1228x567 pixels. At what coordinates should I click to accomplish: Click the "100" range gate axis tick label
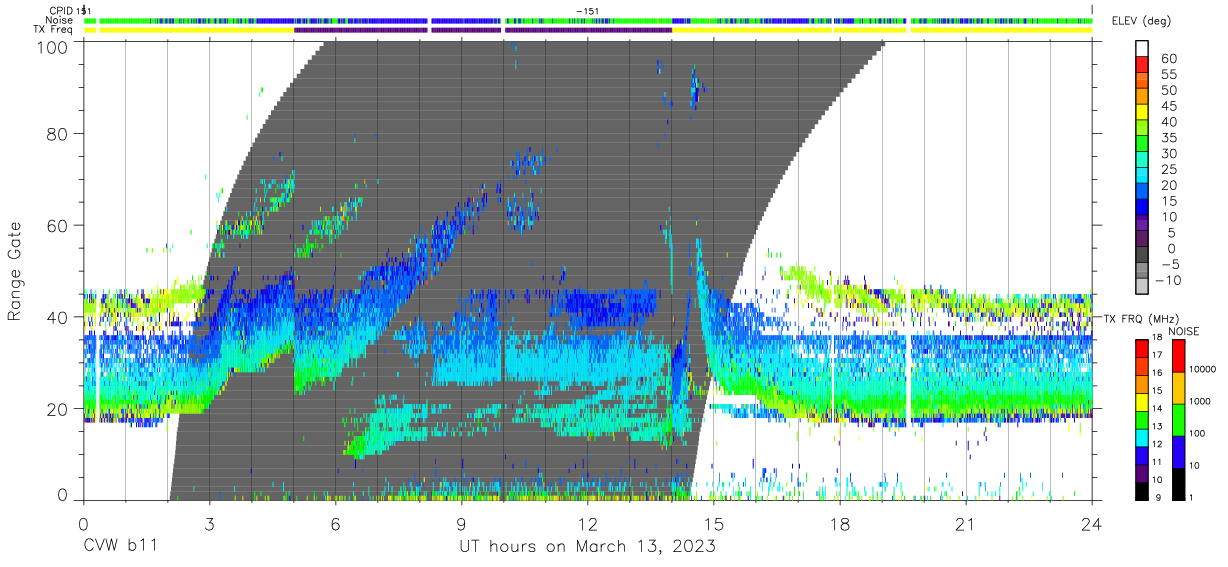(x=53, y=46)
